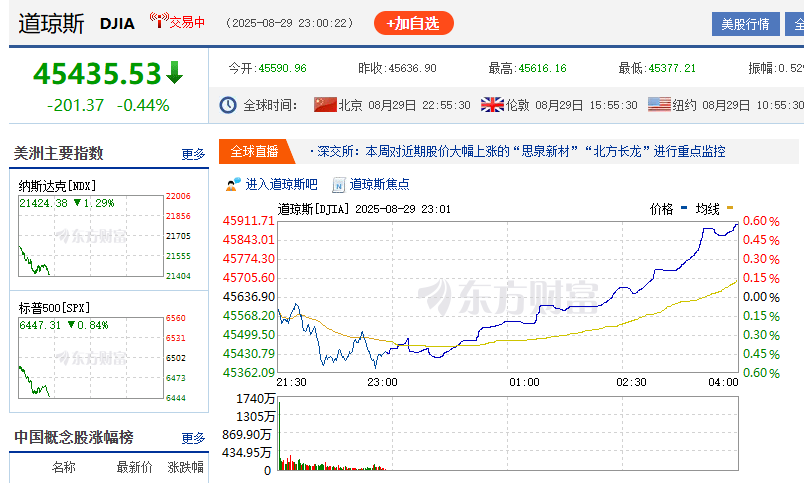Click the blue 价格 legend swatch
Image resolution: width=804 pixels, height=483 pixels.
click(x=684, y=208)
